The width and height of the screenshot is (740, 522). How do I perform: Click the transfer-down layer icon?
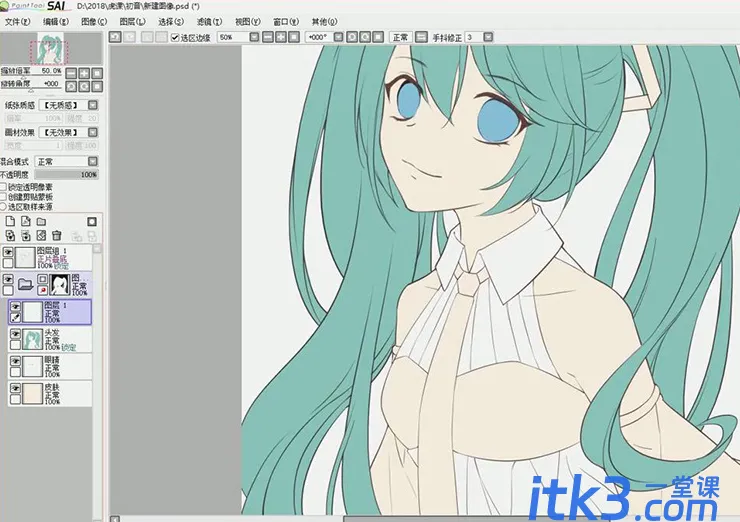tap(10, 235)
